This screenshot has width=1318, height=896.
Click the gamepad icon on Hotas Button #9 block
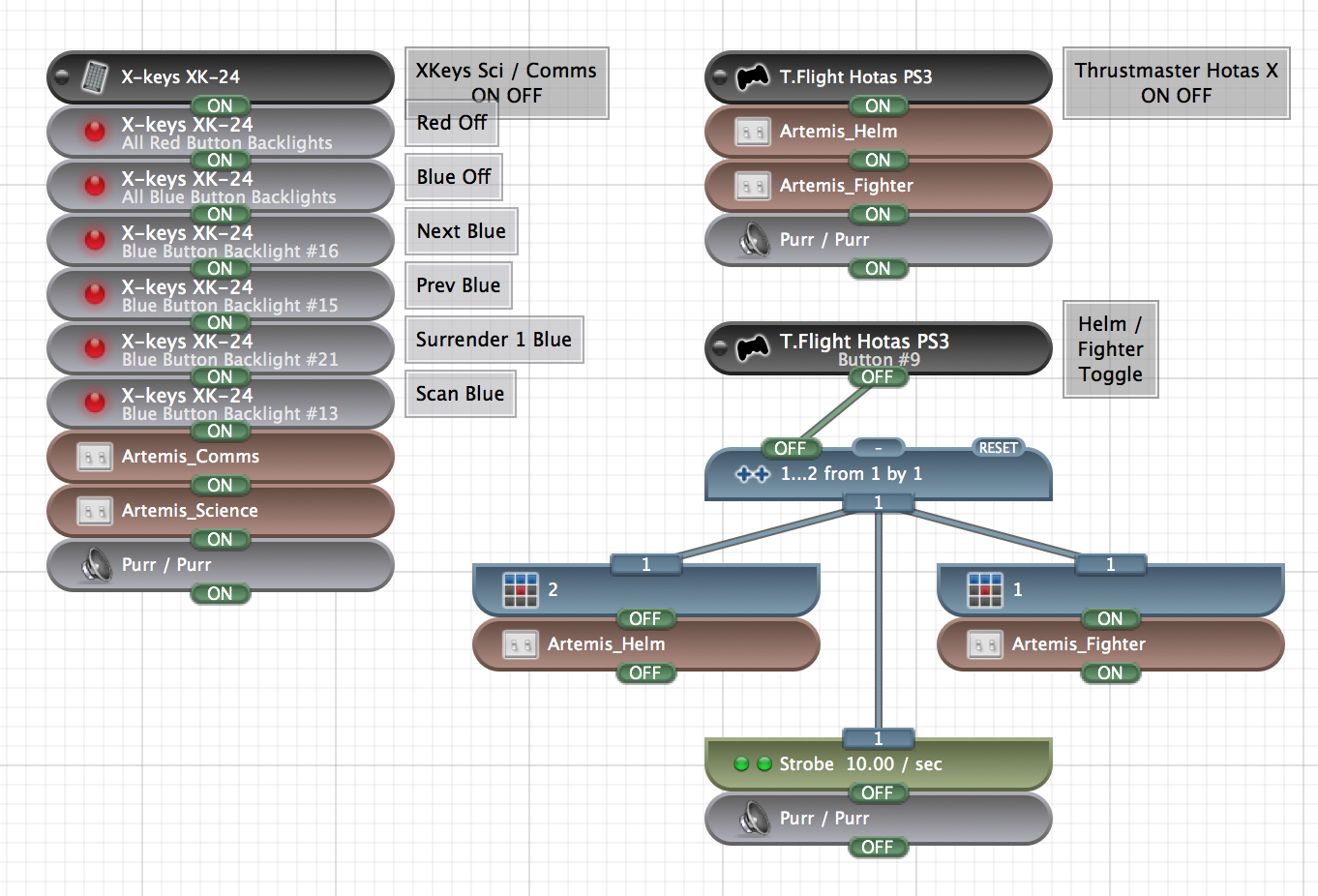pyautogui.click(x=752, y=348)
